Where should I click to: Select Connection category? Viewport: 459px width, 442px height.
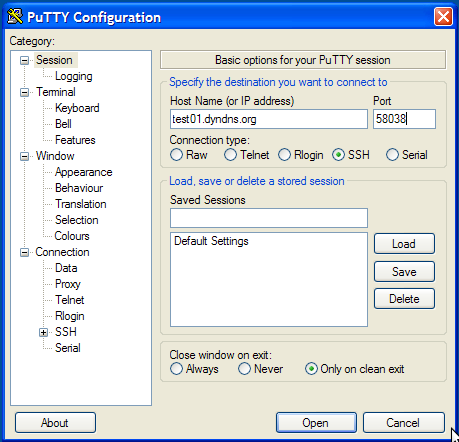tap(62, 252)
